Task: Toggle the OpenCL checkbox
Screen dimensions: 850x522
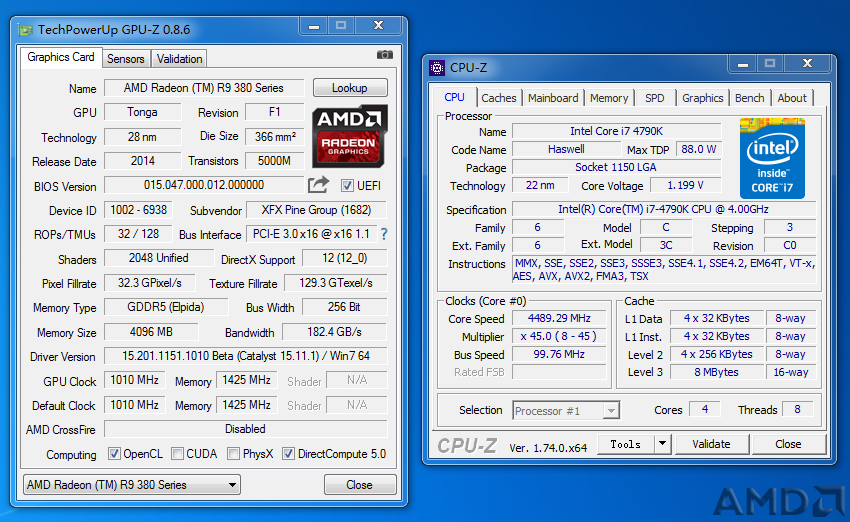Action: pos(114,454)
